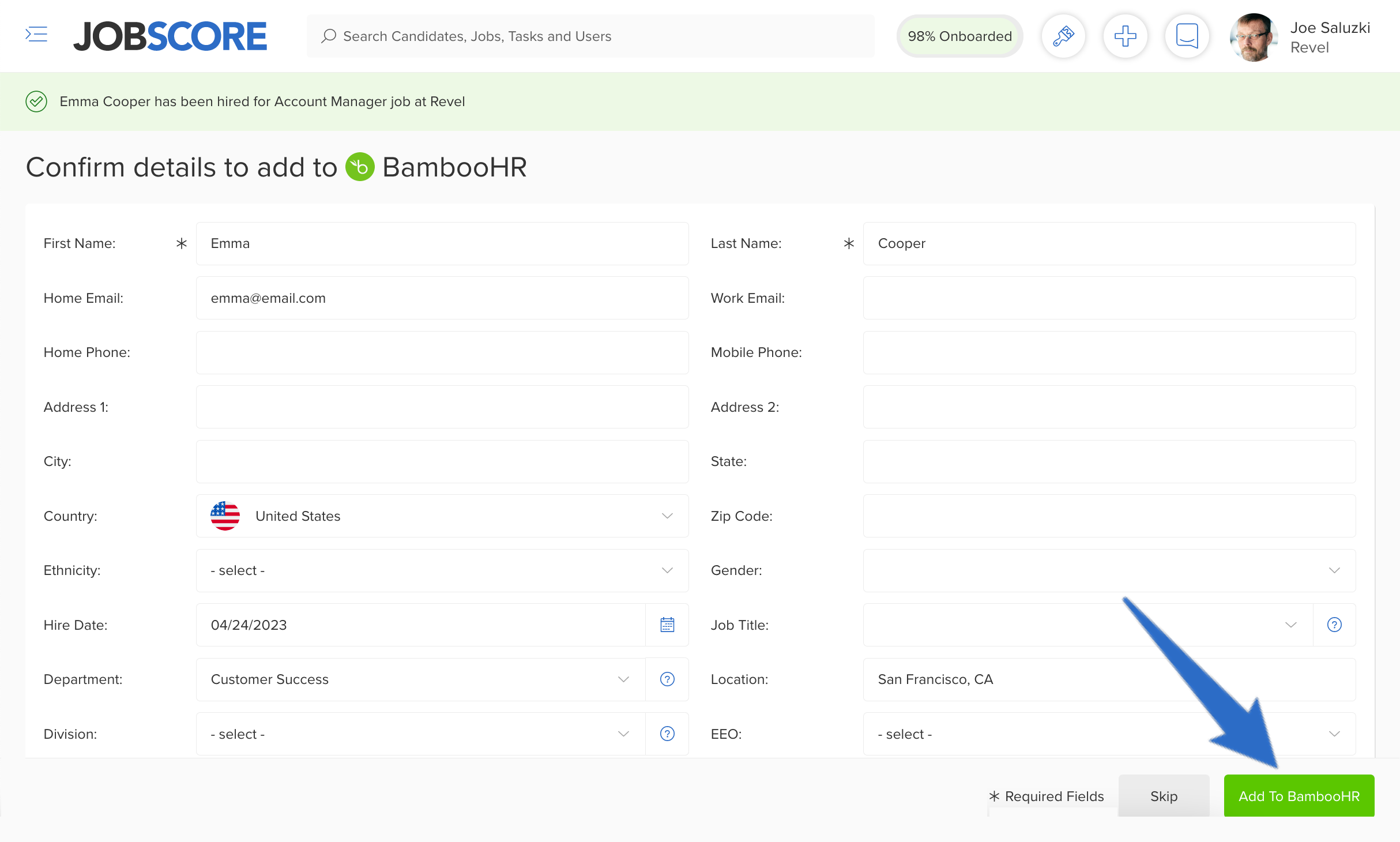
Task: Click the 98% Onboarded badge
Action: pos(959,36)
